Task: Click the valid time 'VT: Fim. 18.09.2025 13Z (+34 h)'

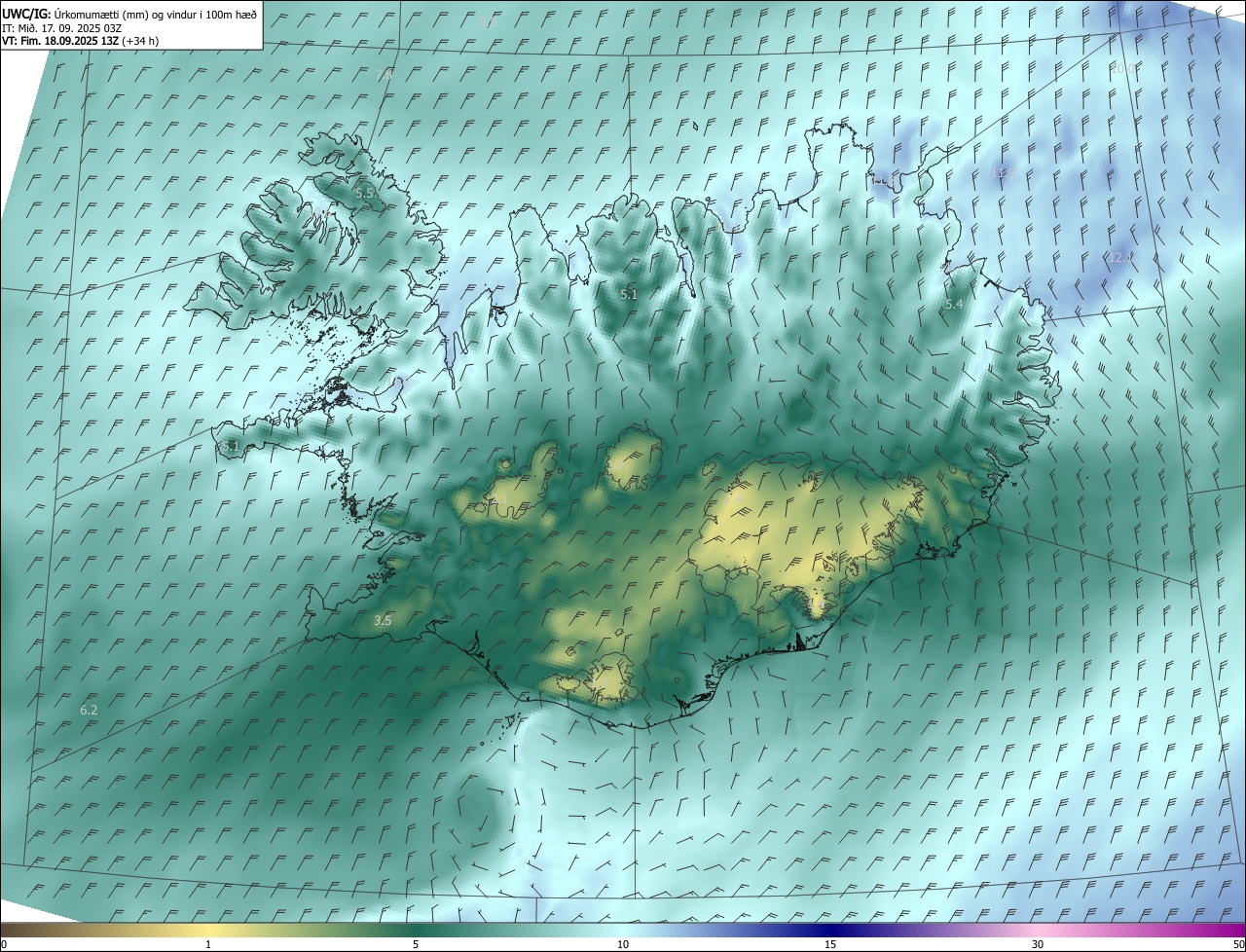Action: [81, 41]
